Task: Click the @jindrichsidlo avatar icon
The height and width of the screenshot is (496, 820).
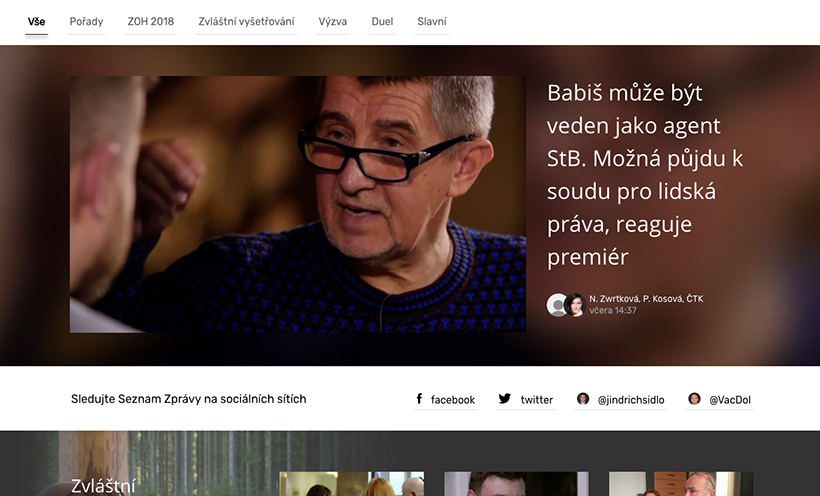Action: [x=583, y=399]
